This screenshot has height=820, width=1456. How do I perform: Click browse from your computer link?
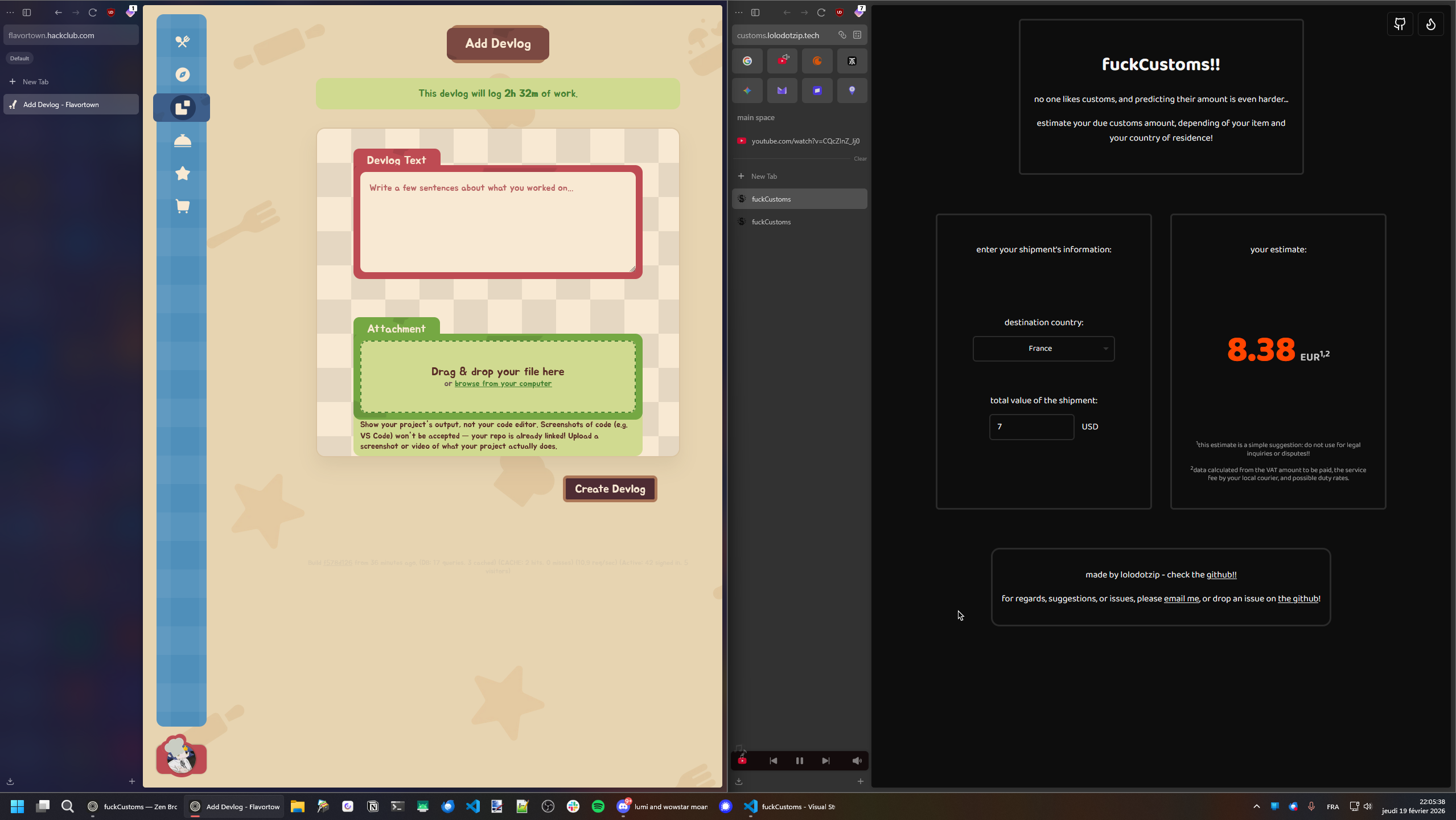(503, 384)
